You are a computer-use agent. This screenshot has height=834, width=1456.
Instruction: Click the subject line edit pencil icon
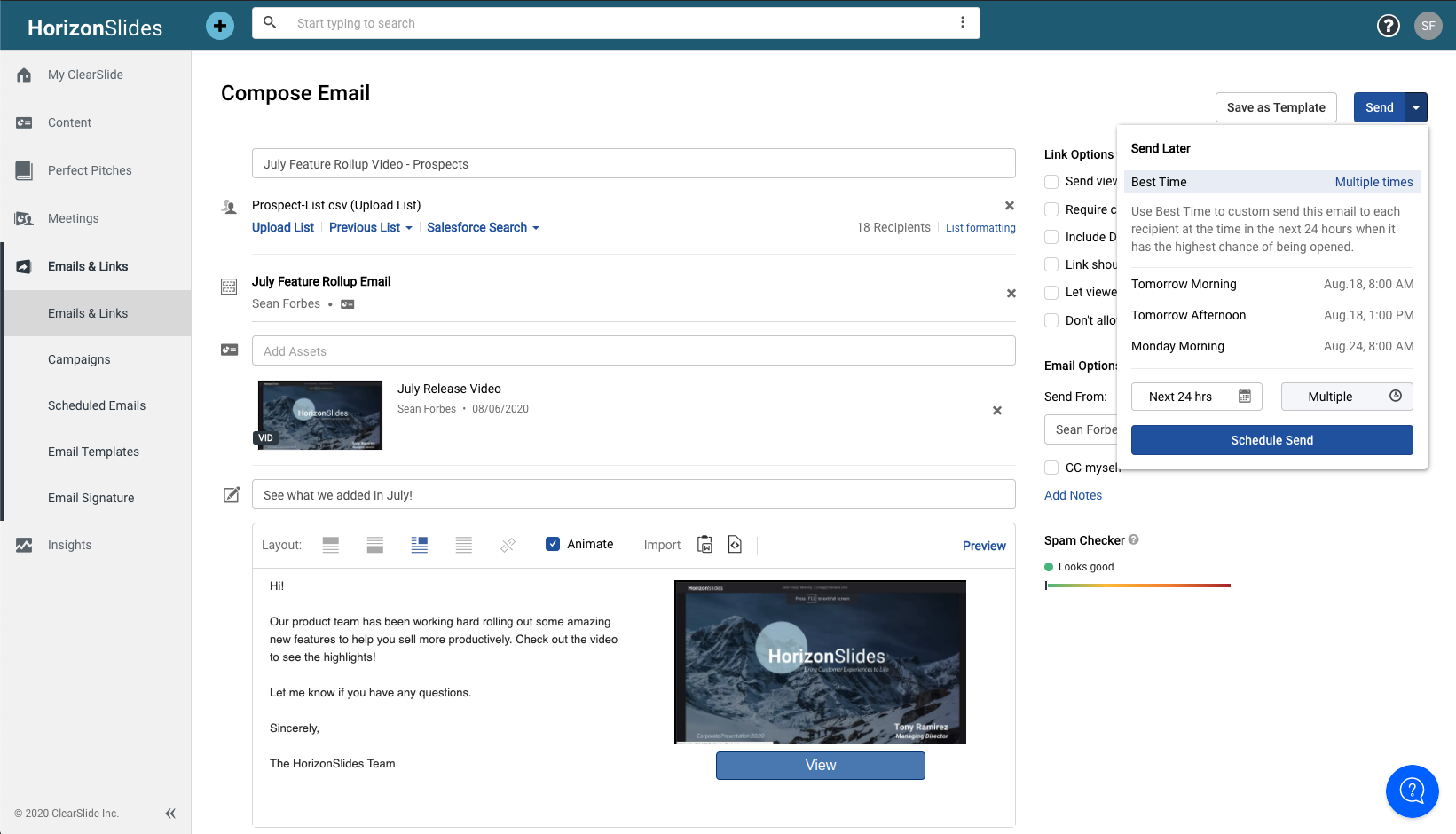coord(232,494)
